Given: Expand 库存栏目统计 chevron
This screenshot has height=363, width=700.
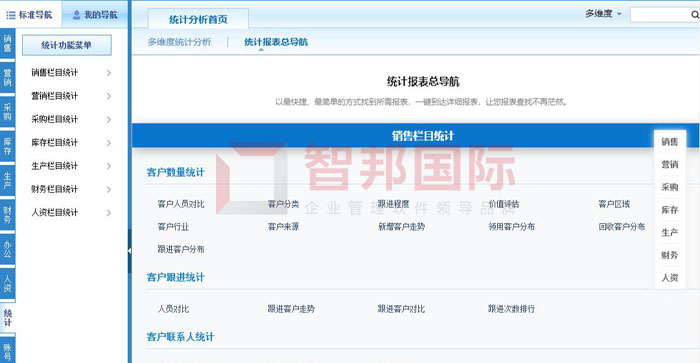Looking at the screenshot, I should pyautogui.click(x=108, y=142).
